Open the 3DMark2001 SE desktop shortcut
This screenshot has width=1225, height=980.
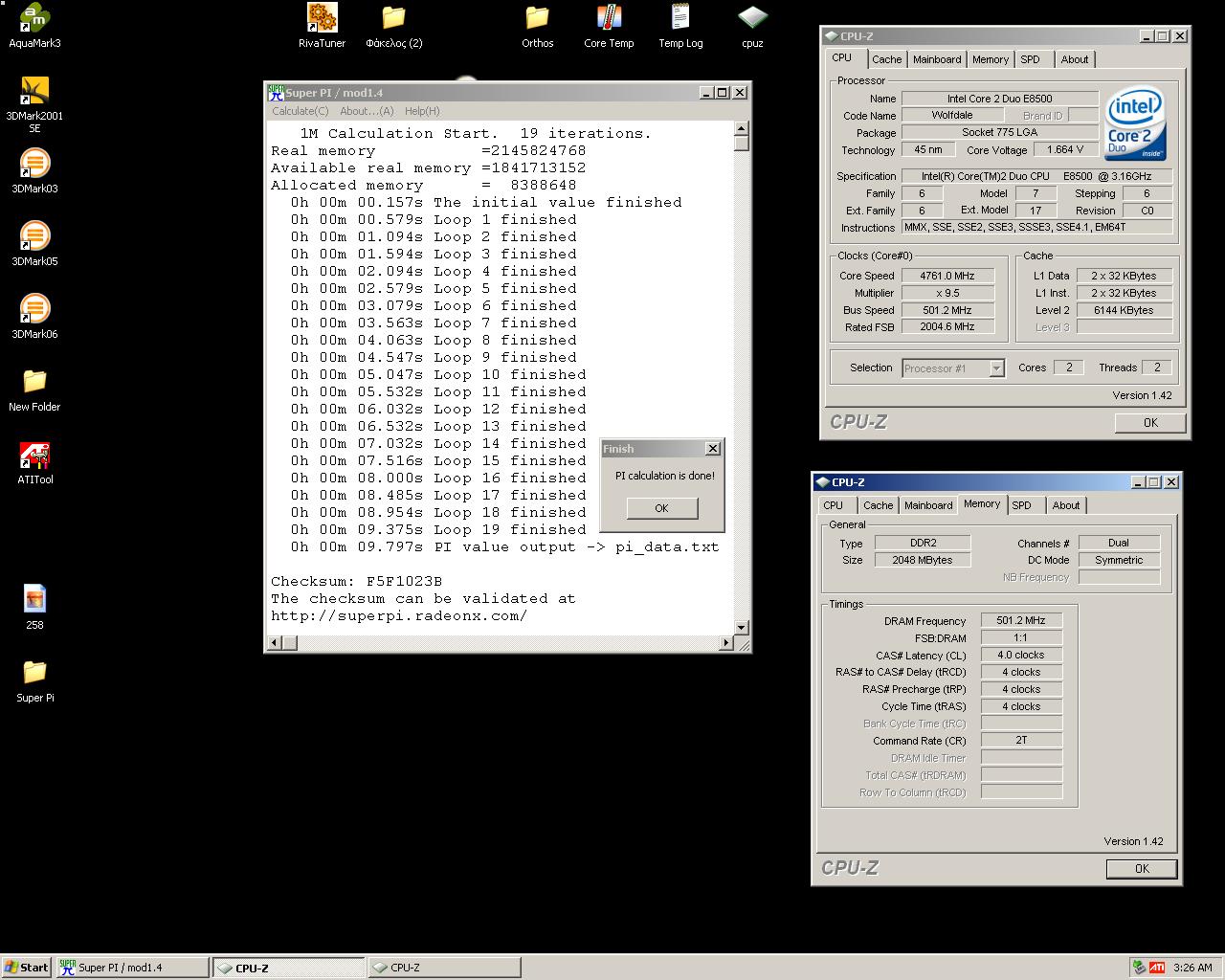(x=34, y=104)
